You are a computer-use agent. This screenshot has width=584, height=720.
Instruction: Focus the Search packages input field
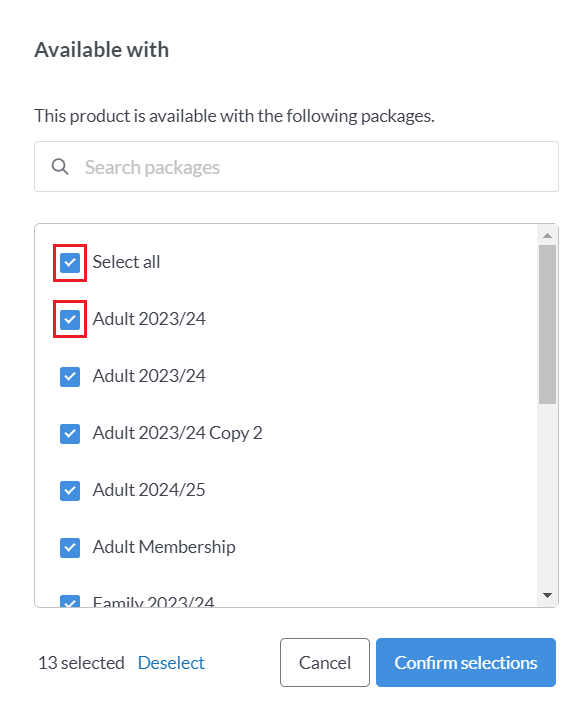[296, 167]
